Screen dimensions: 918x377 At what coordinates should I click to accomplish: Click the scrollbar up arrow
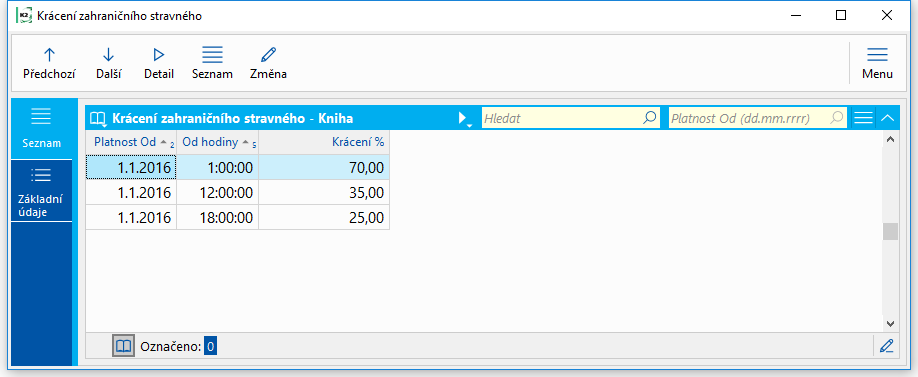click(890, 139)
